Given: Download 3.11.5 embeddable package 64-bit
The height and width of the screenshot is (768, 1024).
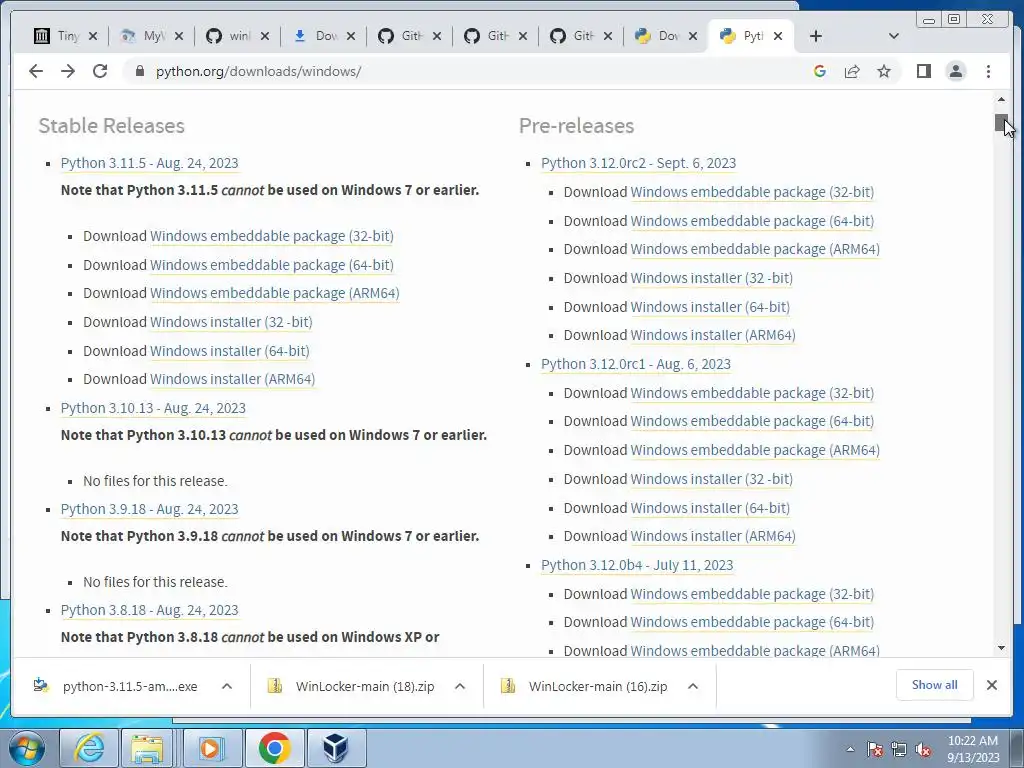Looking at the screenshot, I should (x=272, y=264).
